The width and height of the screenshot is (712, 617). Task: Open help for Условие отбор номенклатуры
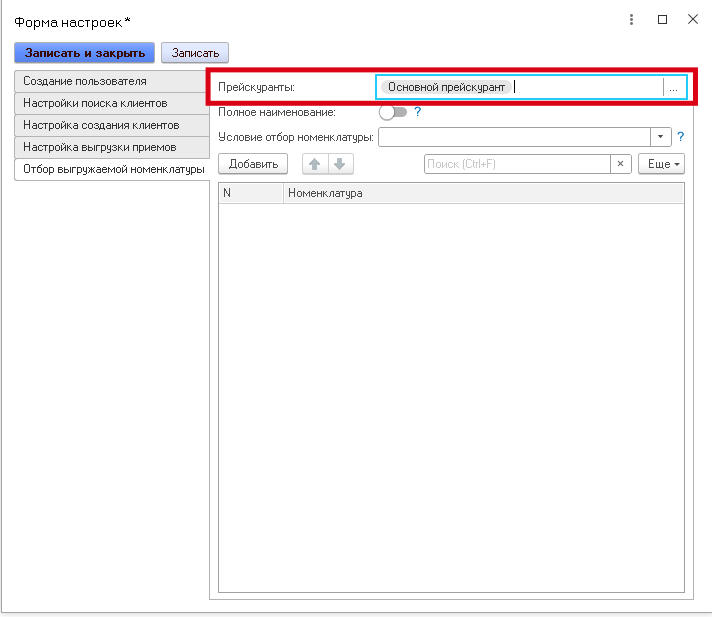(680, 137)
